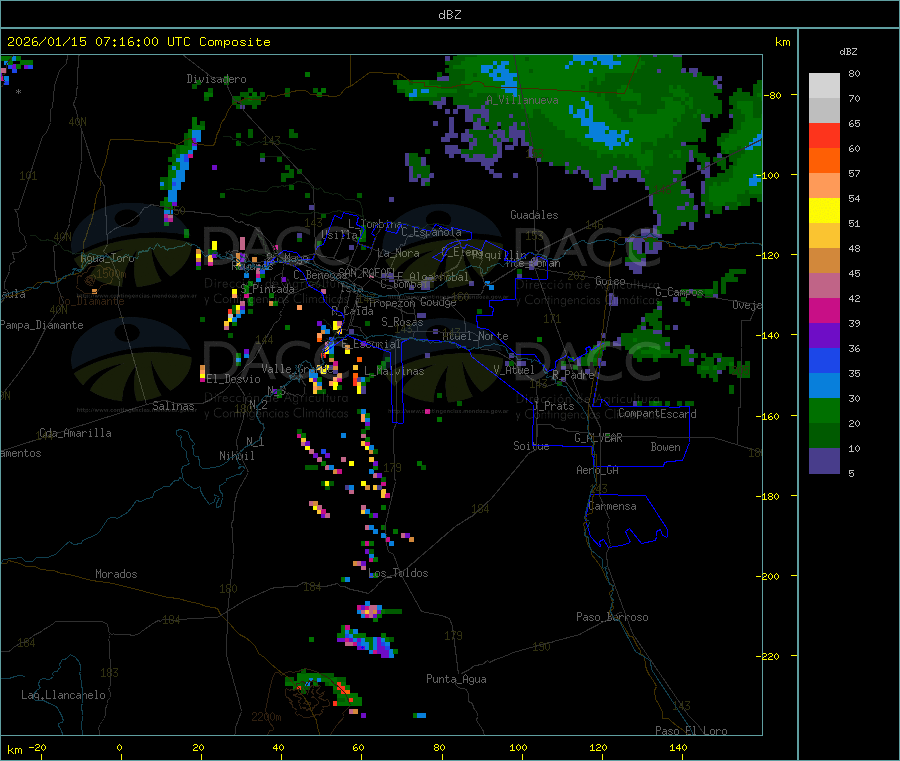Click the timestamp 2026/01/15 07:16:00 UTC Composite
Image resolution: width=900 pixels, height=761 pixels.
[138, 42]
